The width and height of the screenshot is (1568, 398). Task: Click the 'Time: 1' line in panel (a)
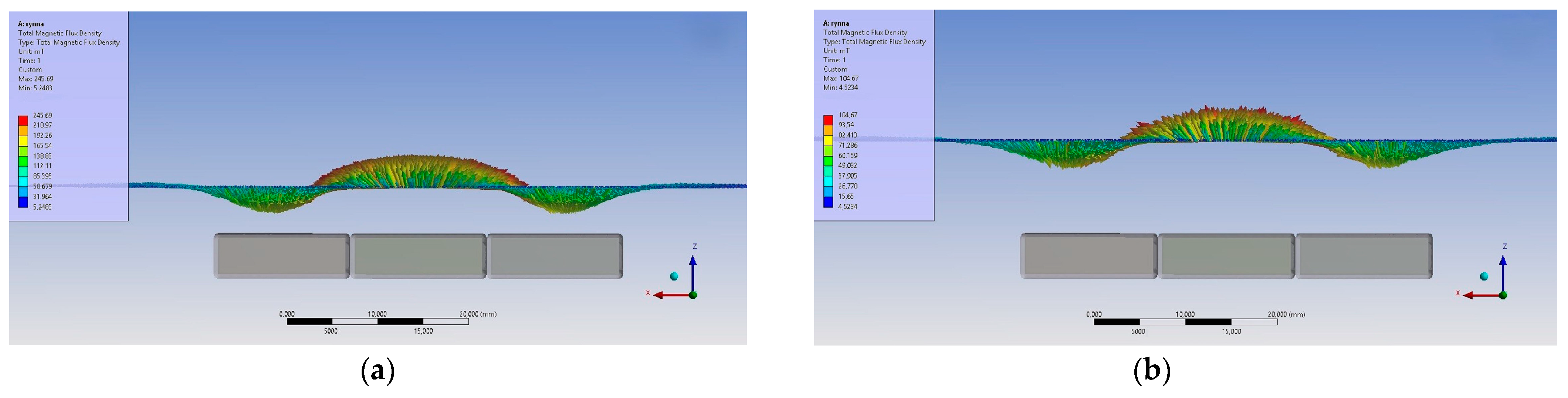29,61
